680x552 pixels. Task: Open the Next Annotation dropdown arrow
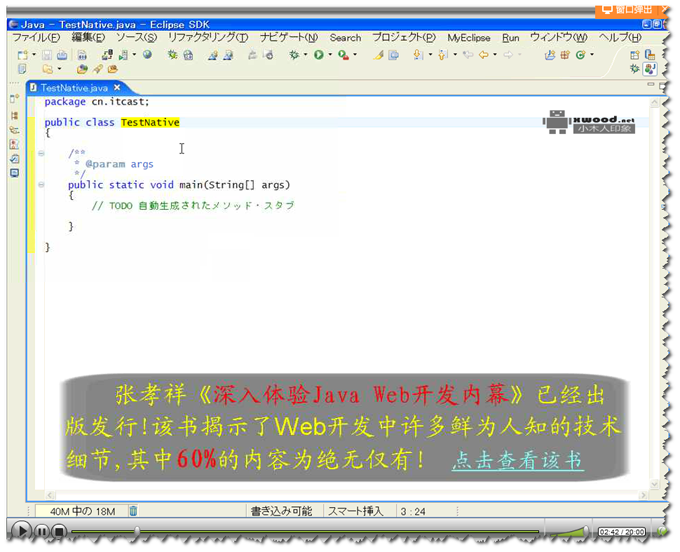click(430, 55)
